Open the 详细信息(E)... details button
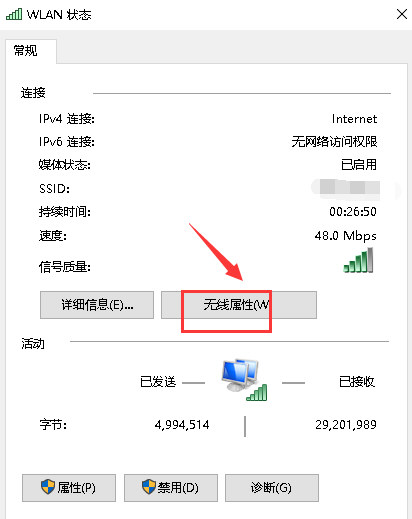This screenshot has width=412, height=519. (97, 305)
